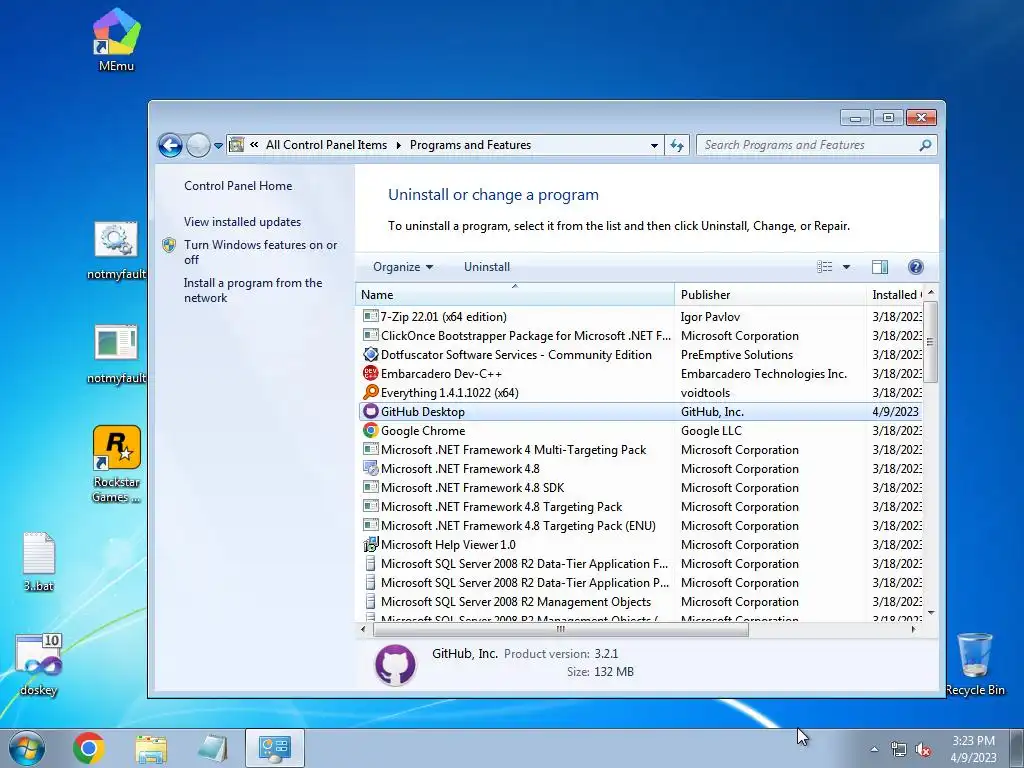1024x768 pixels.
Task: Expand the breadcrumb chevron before All Control Panel Items
Action: [x=254, y=145]
